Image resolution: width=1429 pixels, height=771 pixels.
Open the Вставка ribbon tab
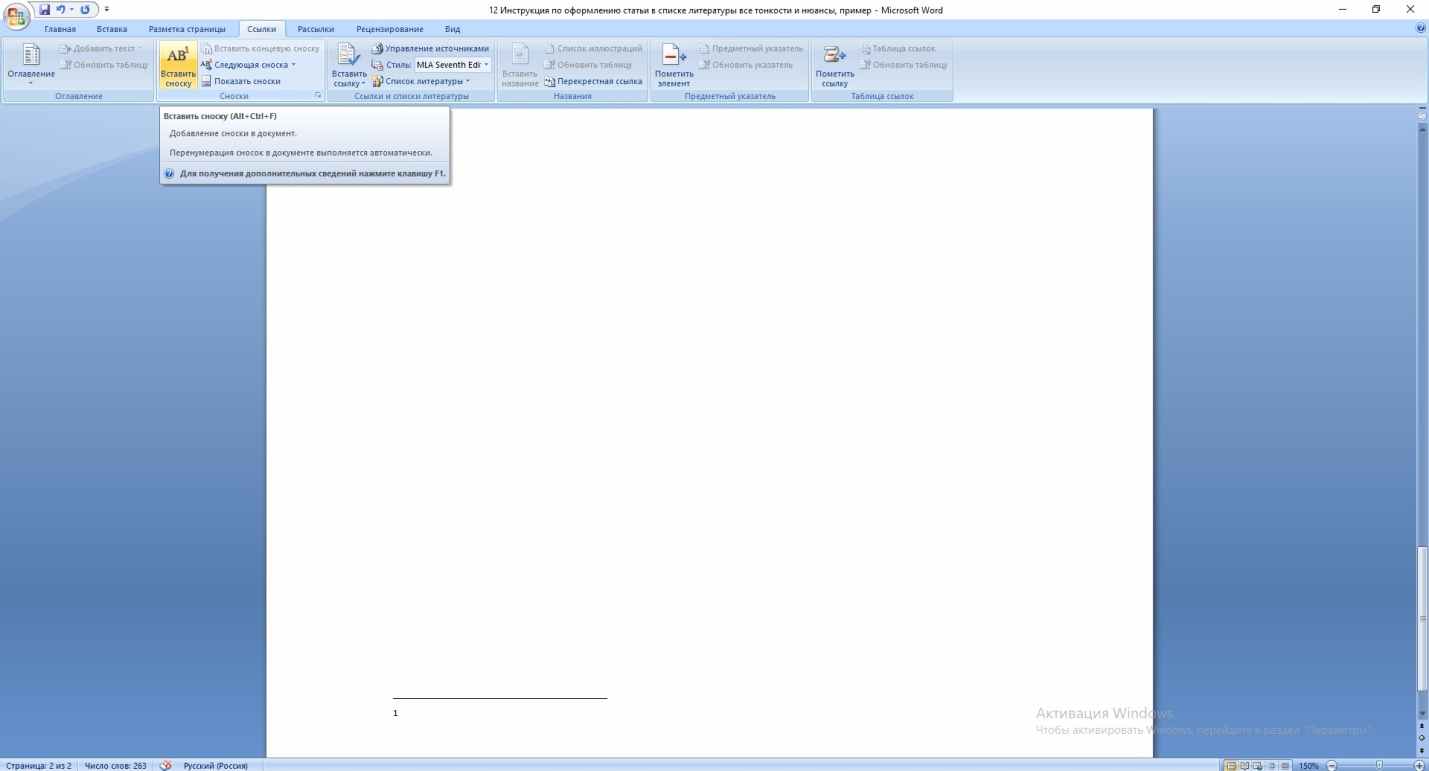[112, 29]
